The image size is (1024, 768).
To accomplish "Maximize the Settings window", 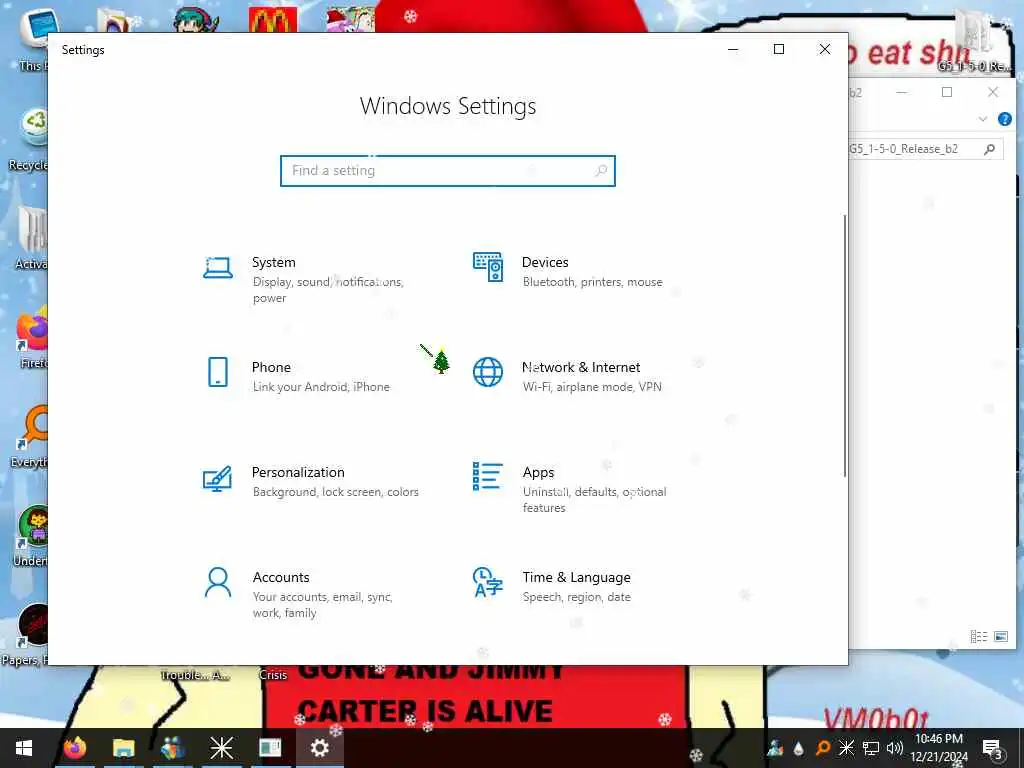I will [x=778, y=50].
